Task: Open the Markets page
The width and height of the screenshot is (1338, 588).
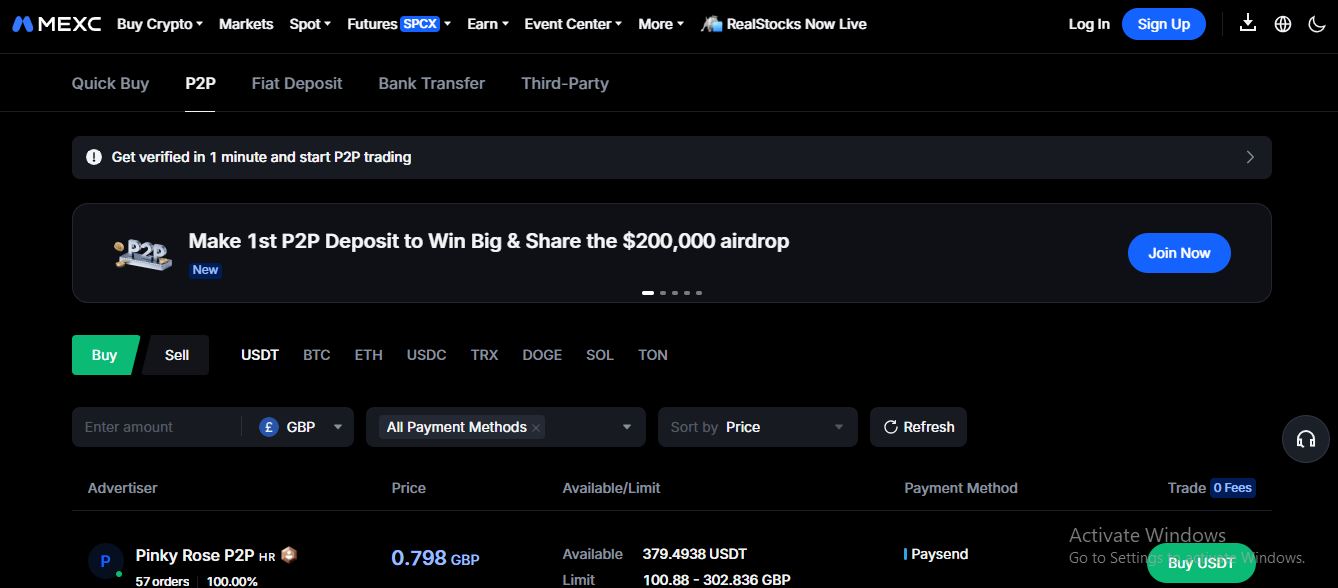Action: 246,24
